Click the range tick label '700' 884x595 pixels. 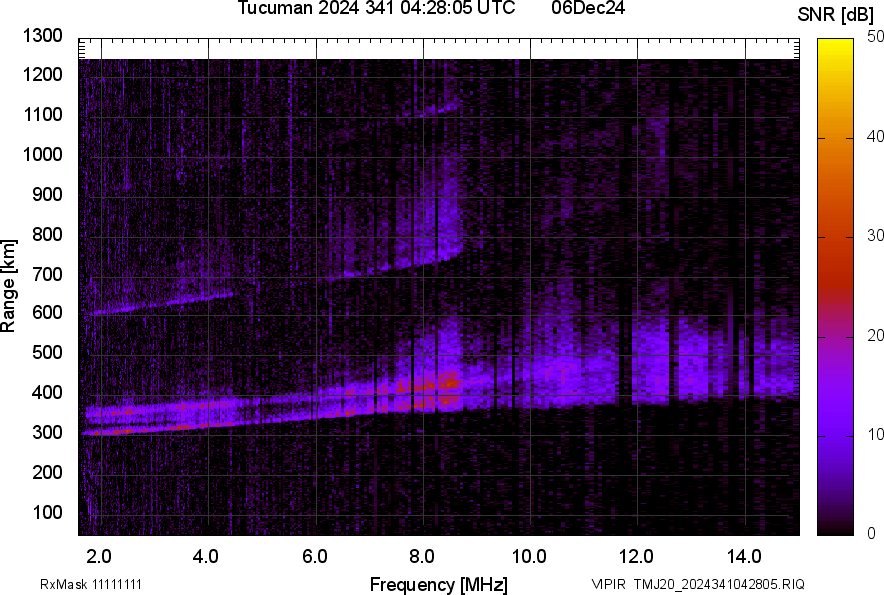point(47,274)
